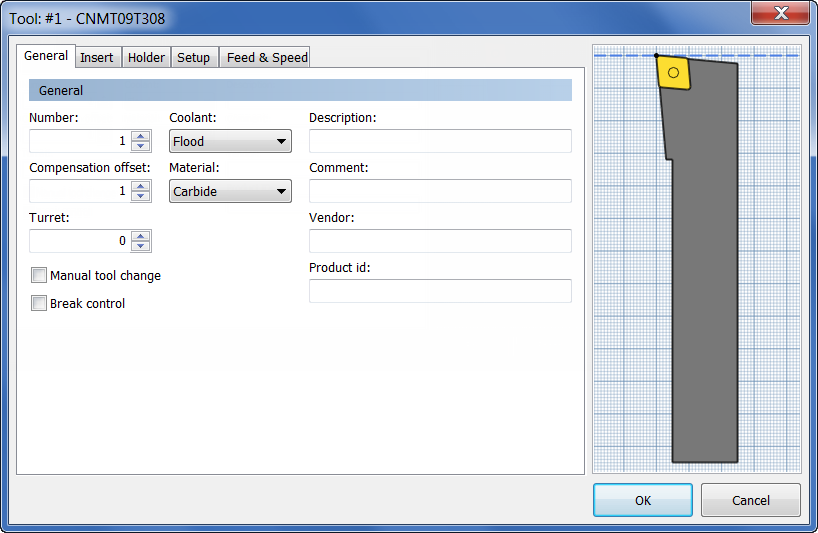This screenshot has width=818, height=533.
Task: Decrement the Compensation offset value
Action: tap(140, 196)
